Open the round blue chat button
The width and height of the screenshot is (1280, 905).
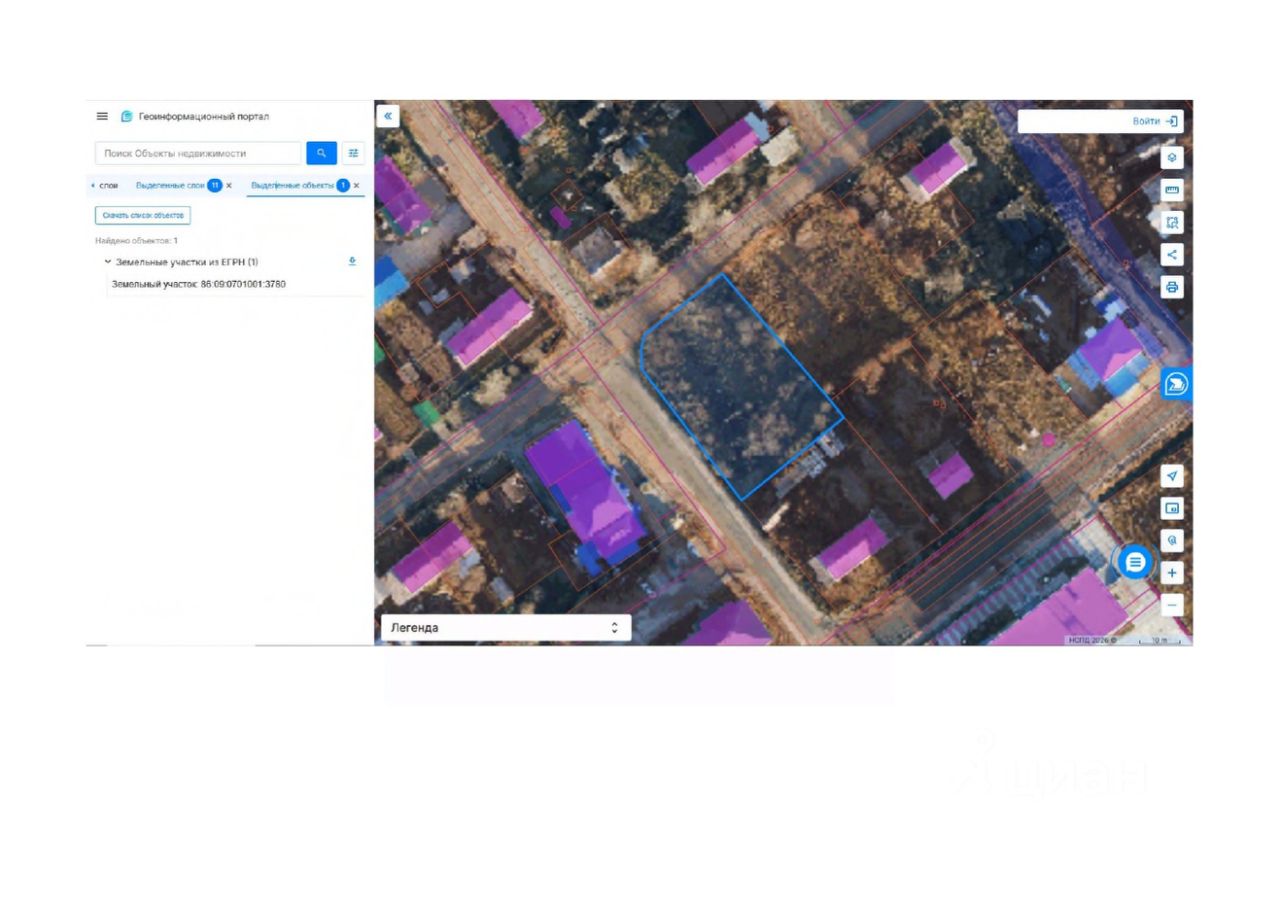(1135, 562)
